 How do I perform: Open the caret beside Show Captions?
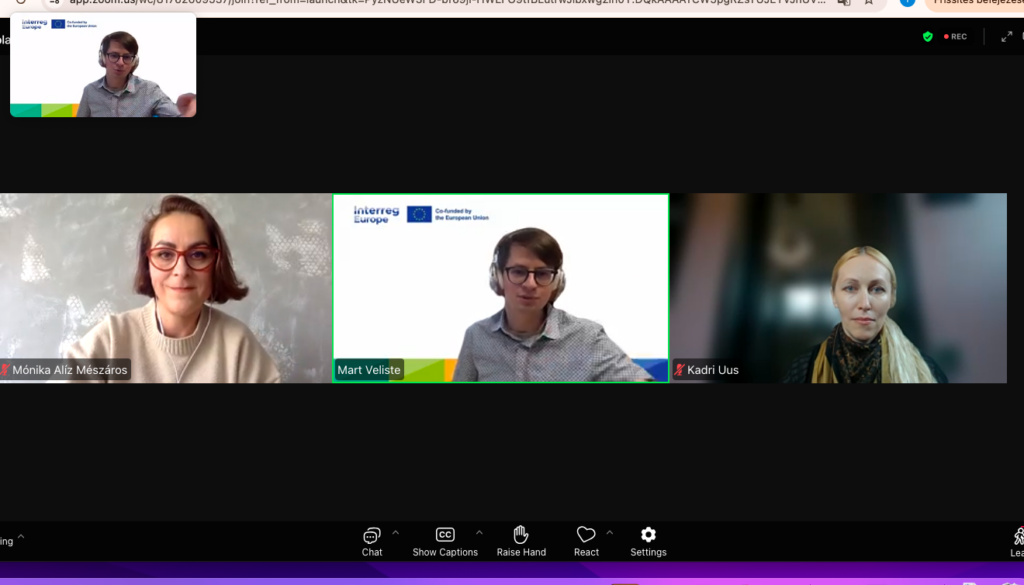click(479, 533)
